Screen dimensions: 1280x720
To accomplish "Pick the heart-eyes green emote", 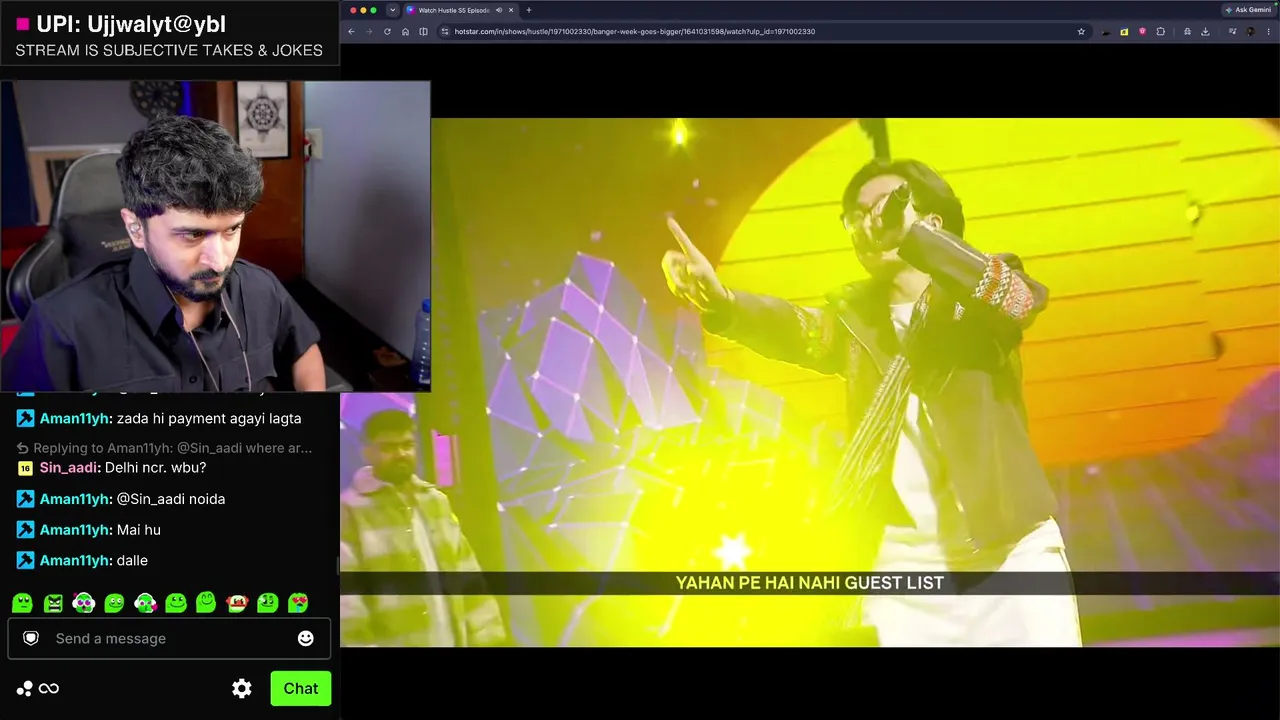I will [298, 603].
